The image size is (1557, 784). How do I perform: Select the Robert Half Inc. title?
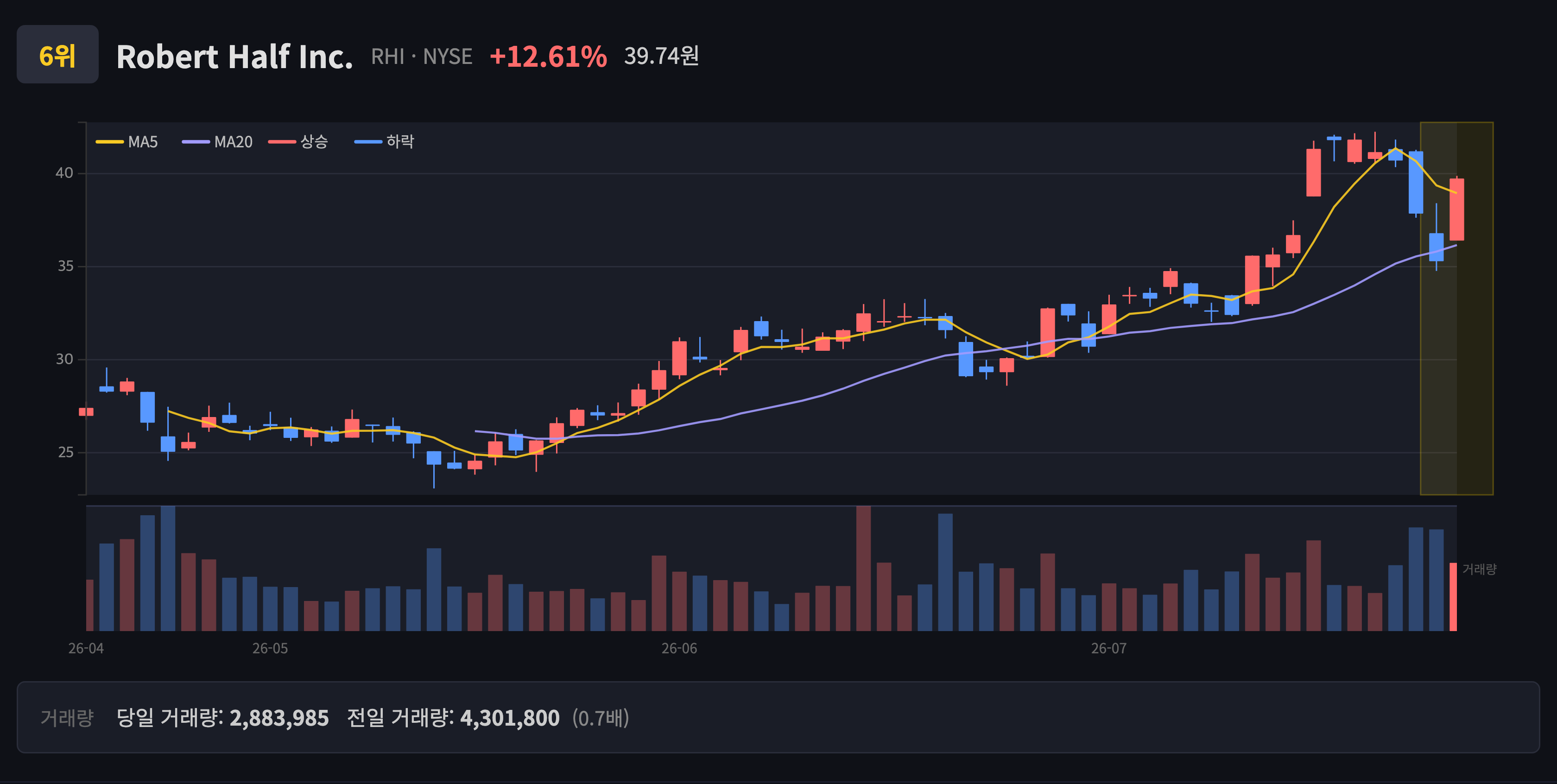pos(234,57)
